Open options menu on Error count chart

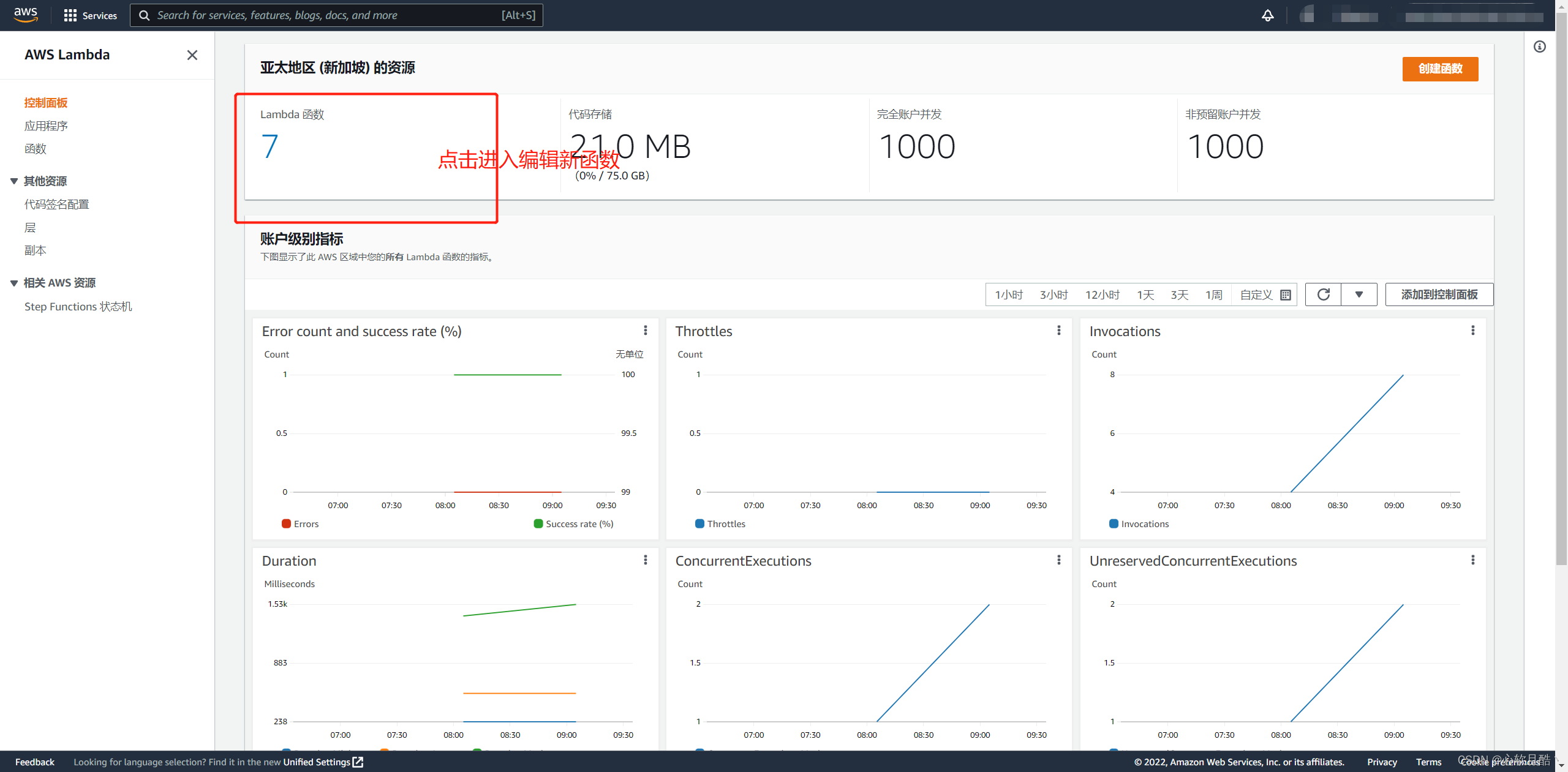pyautogui.click(x=646, y=331)
